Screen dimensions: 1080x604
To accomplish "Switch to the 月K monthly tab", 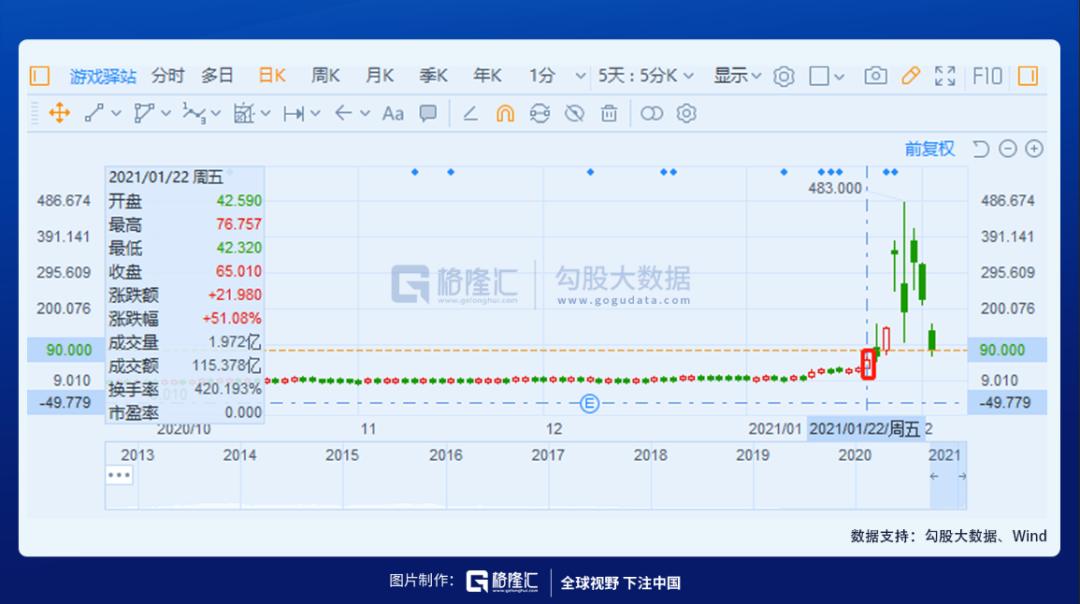I will 379,76.
